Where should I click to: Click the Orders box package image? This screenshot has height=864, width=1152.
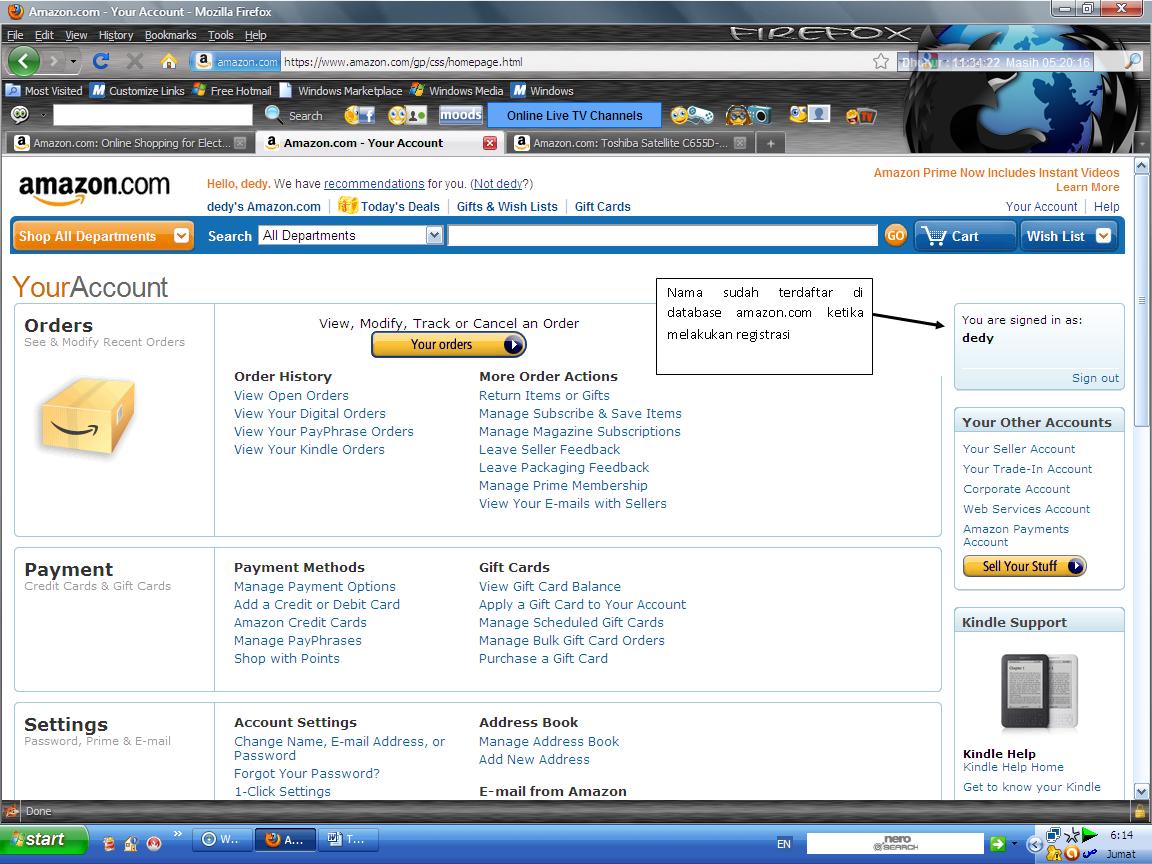click(87, 415)
